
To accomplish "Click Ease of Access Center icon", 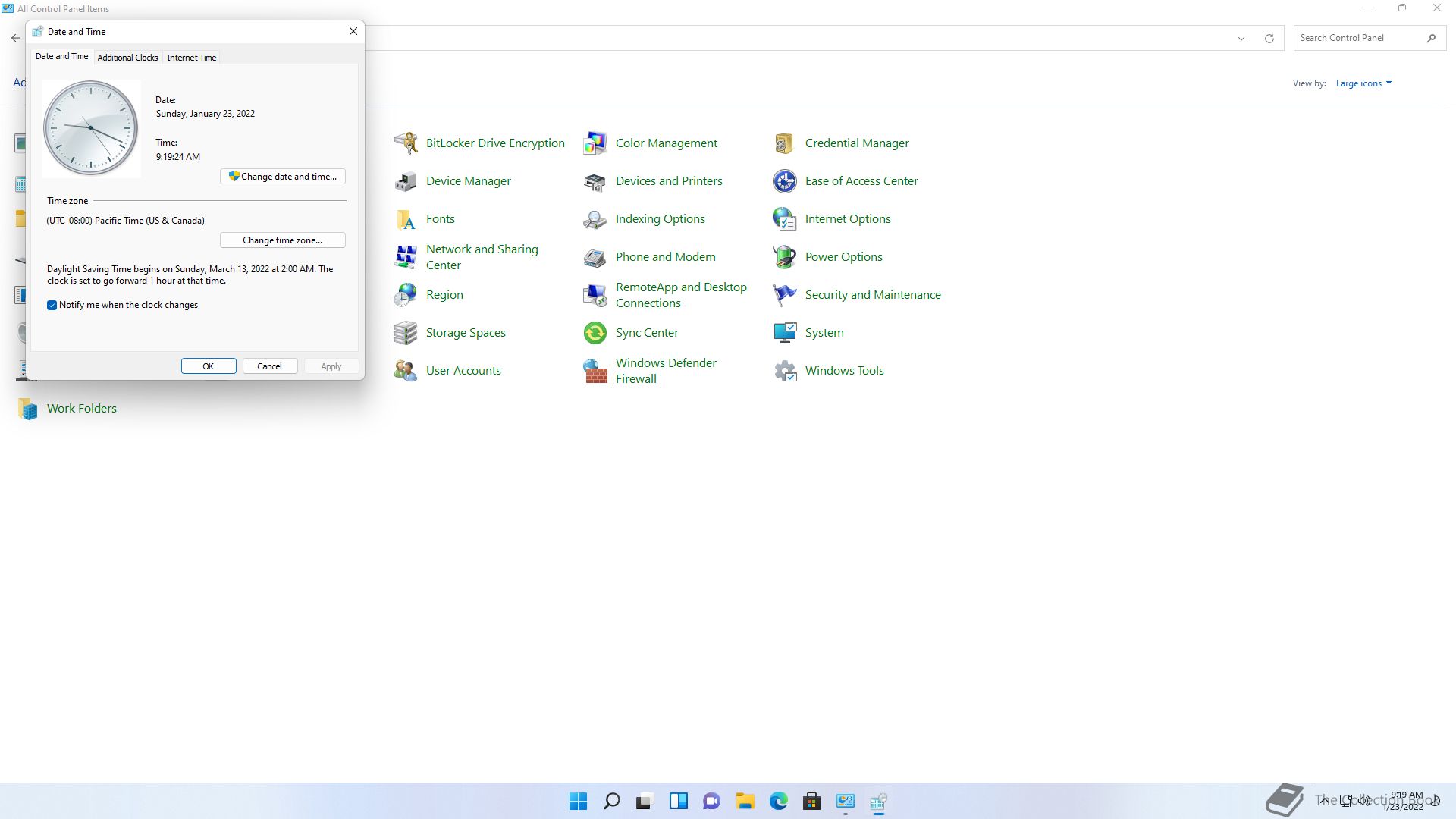I will coord(785,180).
